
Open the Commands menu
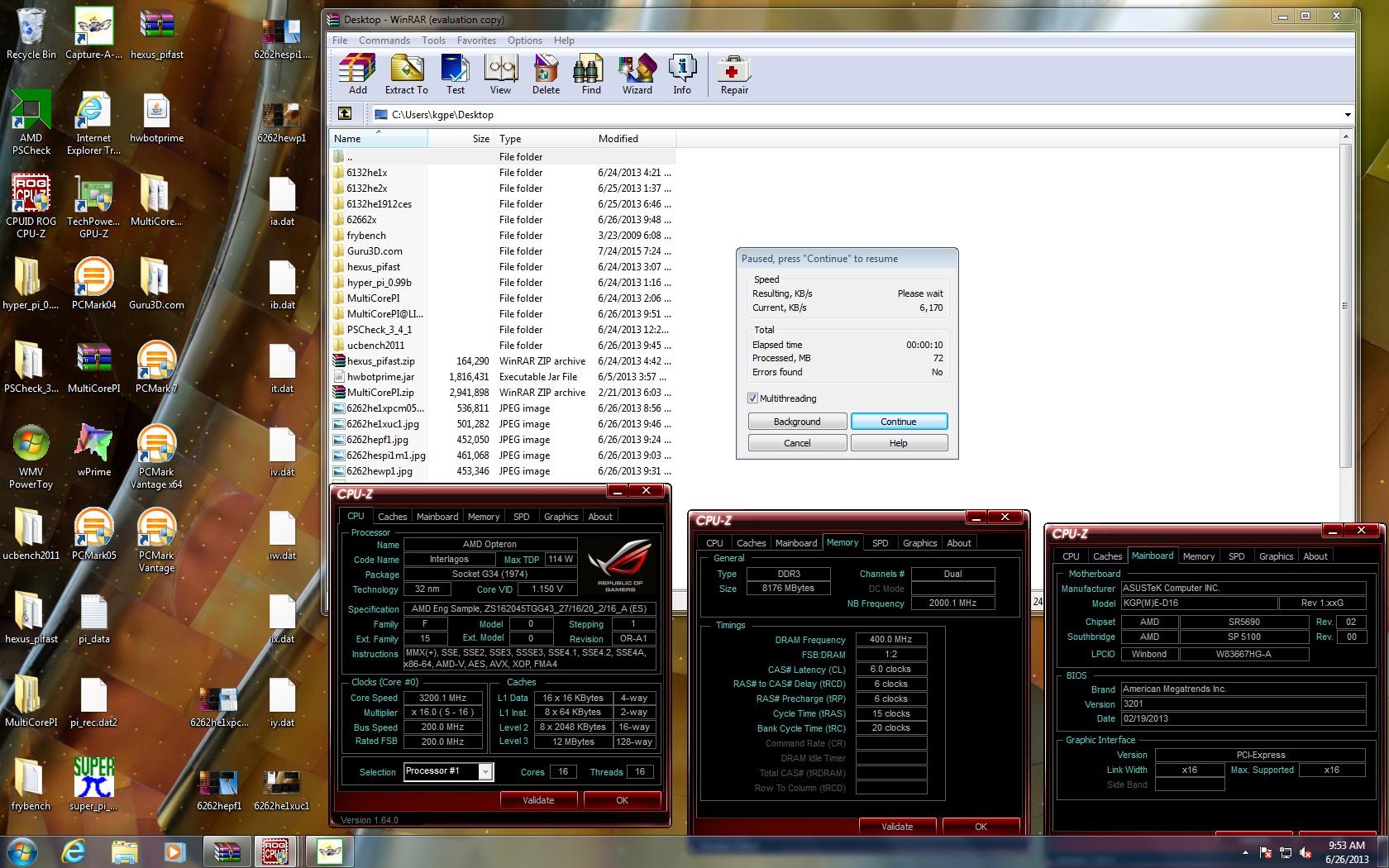384,40
